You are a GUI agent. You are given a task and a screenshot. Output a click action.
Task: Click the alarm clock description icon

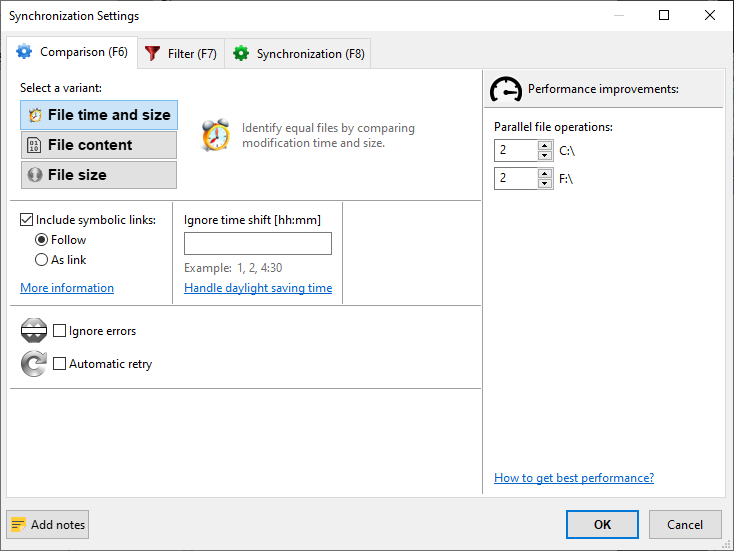coord(215,135)
